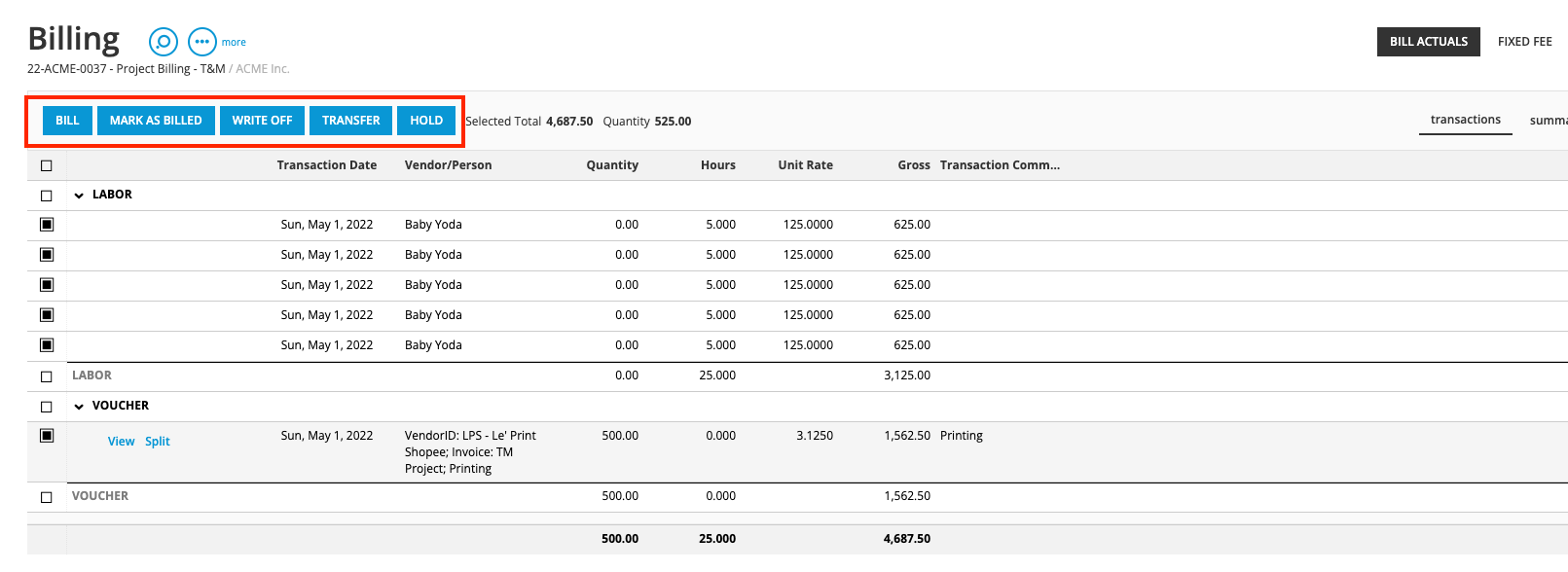Click the '22-ACME-0037 - Project Billing - T&M' text
Screen dimensions: 1568x572
(127, 69)
